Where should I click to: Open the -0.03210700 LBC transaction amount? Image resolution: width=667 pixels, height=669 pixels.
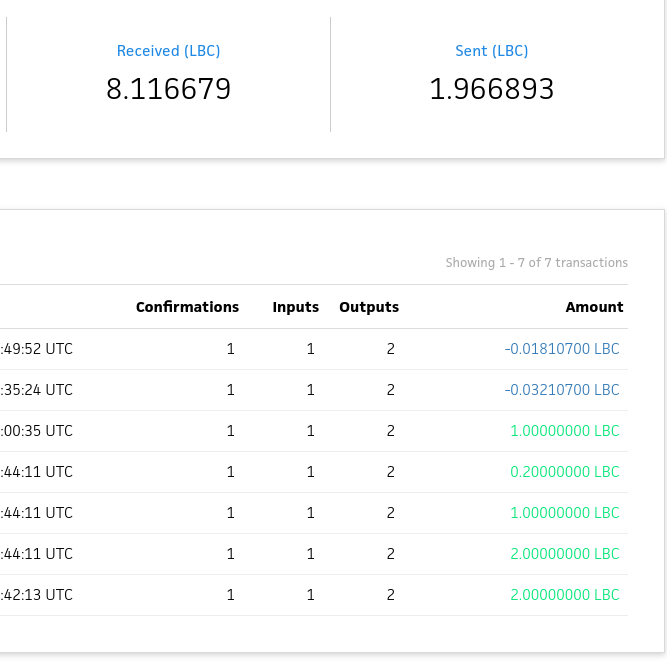[562, 390]
